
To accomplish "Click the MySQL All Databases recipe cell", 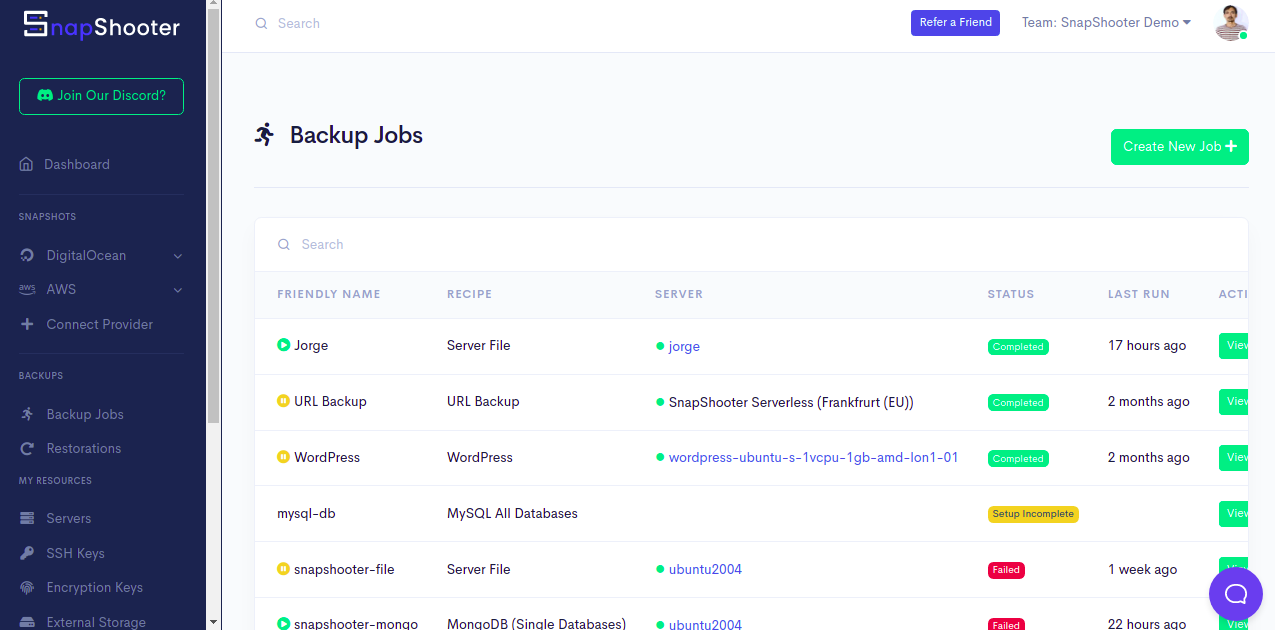I will click(512, 513).
